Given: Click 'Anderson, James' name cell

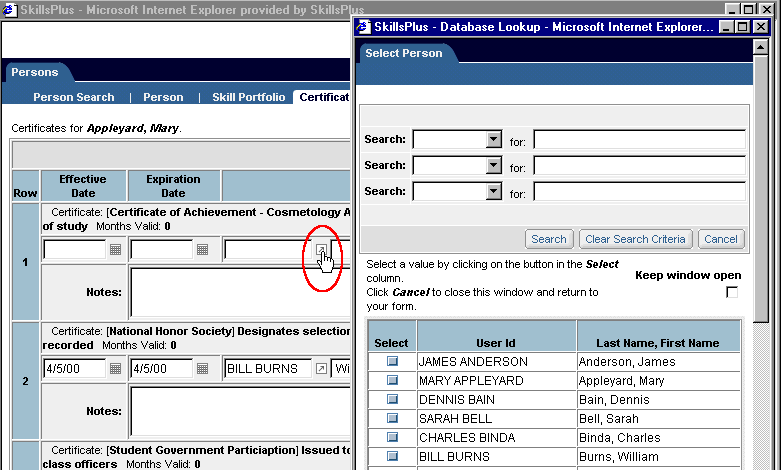Looking at the screenshot, I should pyautogui.click(x=658, y=361).
